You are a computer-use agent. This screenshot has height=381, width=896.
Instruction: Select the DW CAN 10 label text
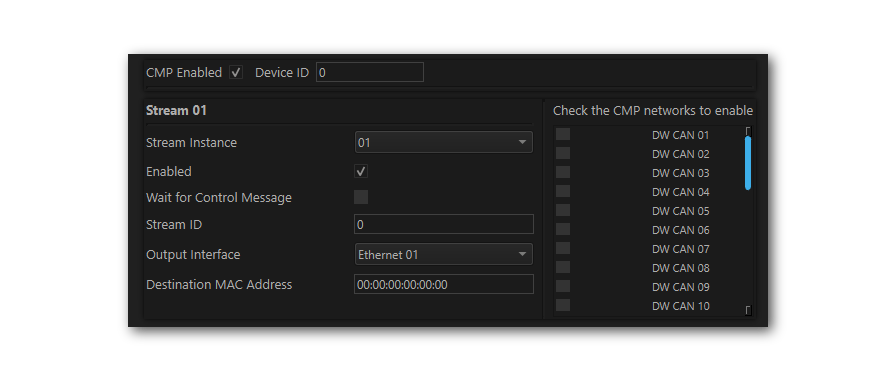pos(681,306)
